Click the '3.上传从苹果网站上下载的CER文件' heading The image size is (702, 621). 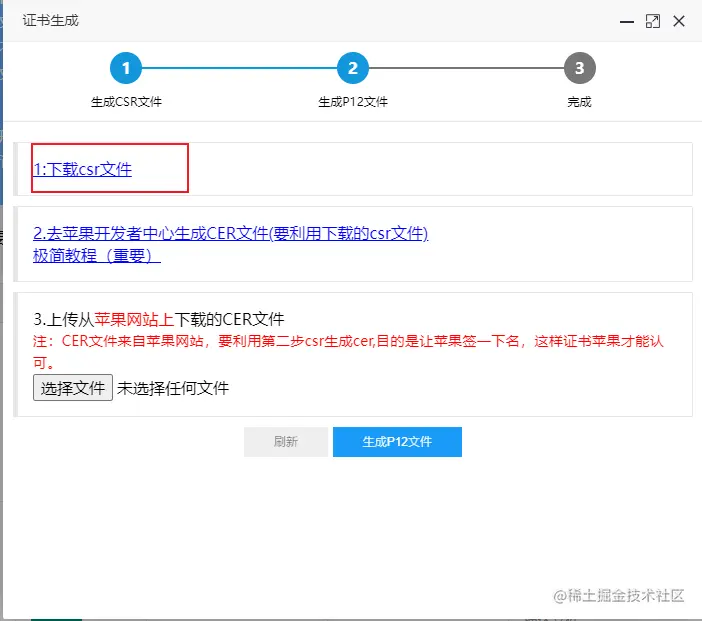tap(159, 319)
